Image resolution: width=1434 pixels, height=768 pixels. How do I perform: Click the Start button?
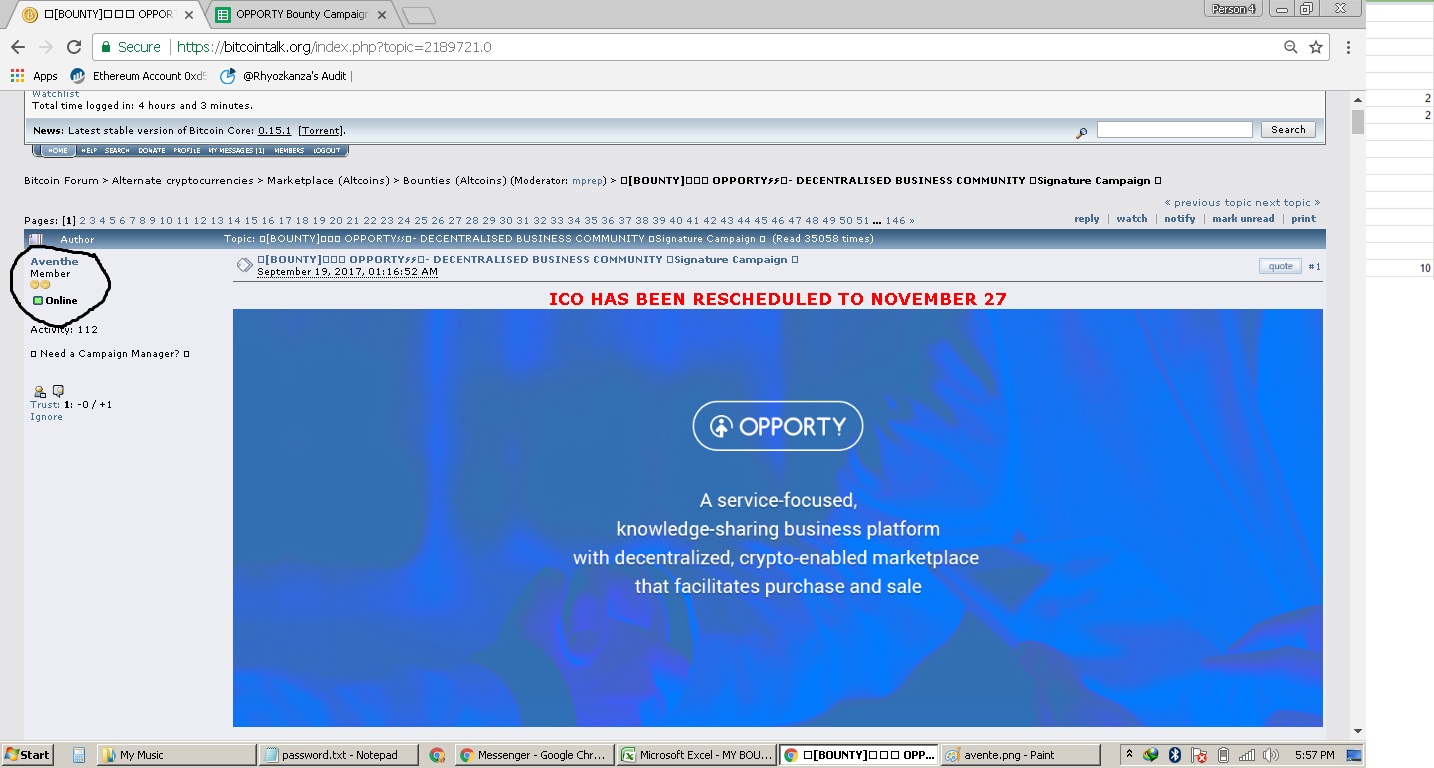[28, 755]
